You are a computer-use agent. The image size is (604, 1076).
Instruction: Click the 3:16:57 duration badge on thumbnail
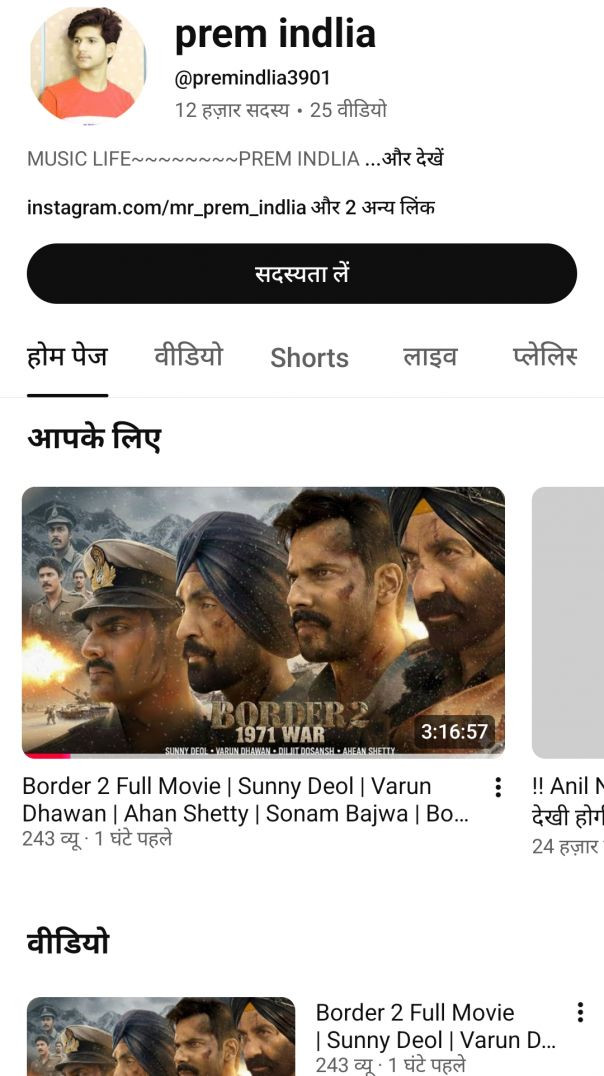click(454, 732)
